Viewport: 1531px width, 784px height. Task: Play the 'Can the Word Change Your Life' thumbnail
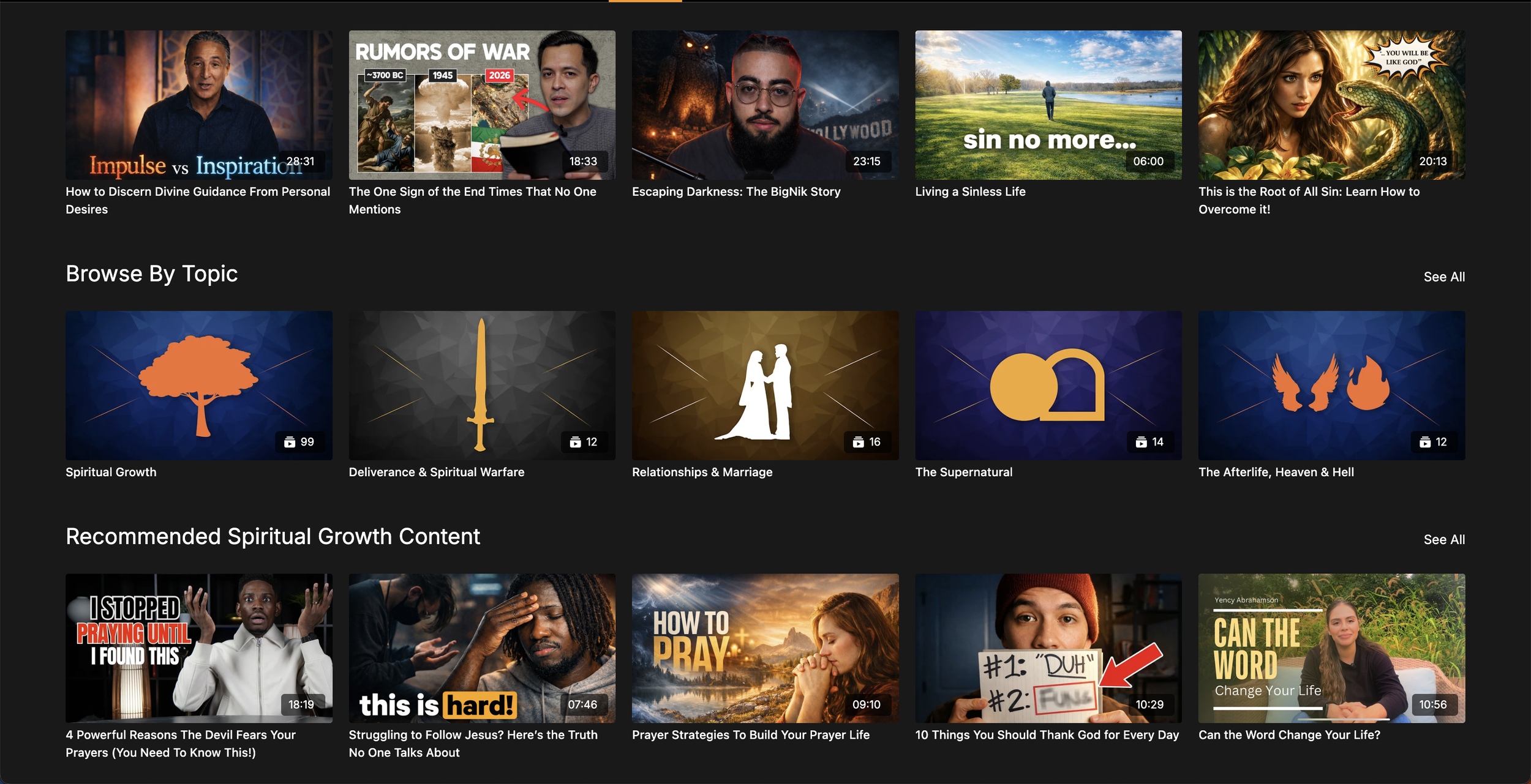click(1331, 648)
